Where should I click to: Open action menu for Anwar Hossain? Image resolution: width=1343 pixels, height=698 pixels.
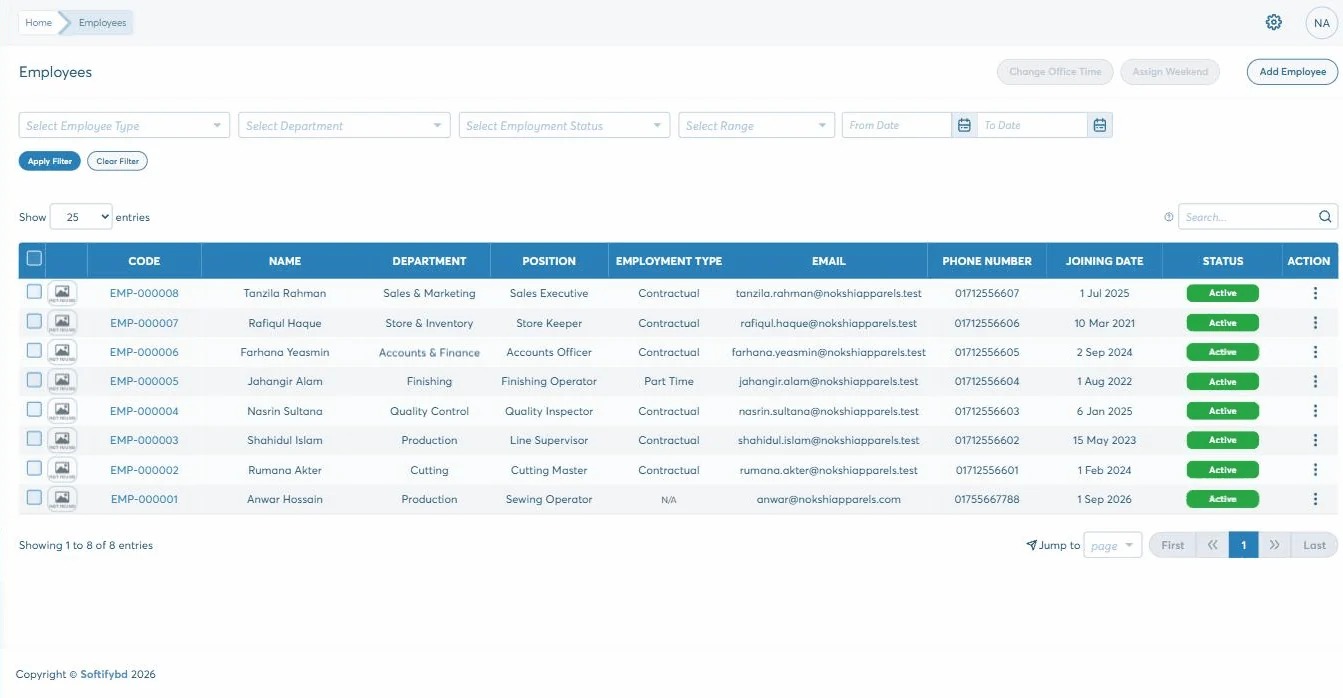[1315, 499]
